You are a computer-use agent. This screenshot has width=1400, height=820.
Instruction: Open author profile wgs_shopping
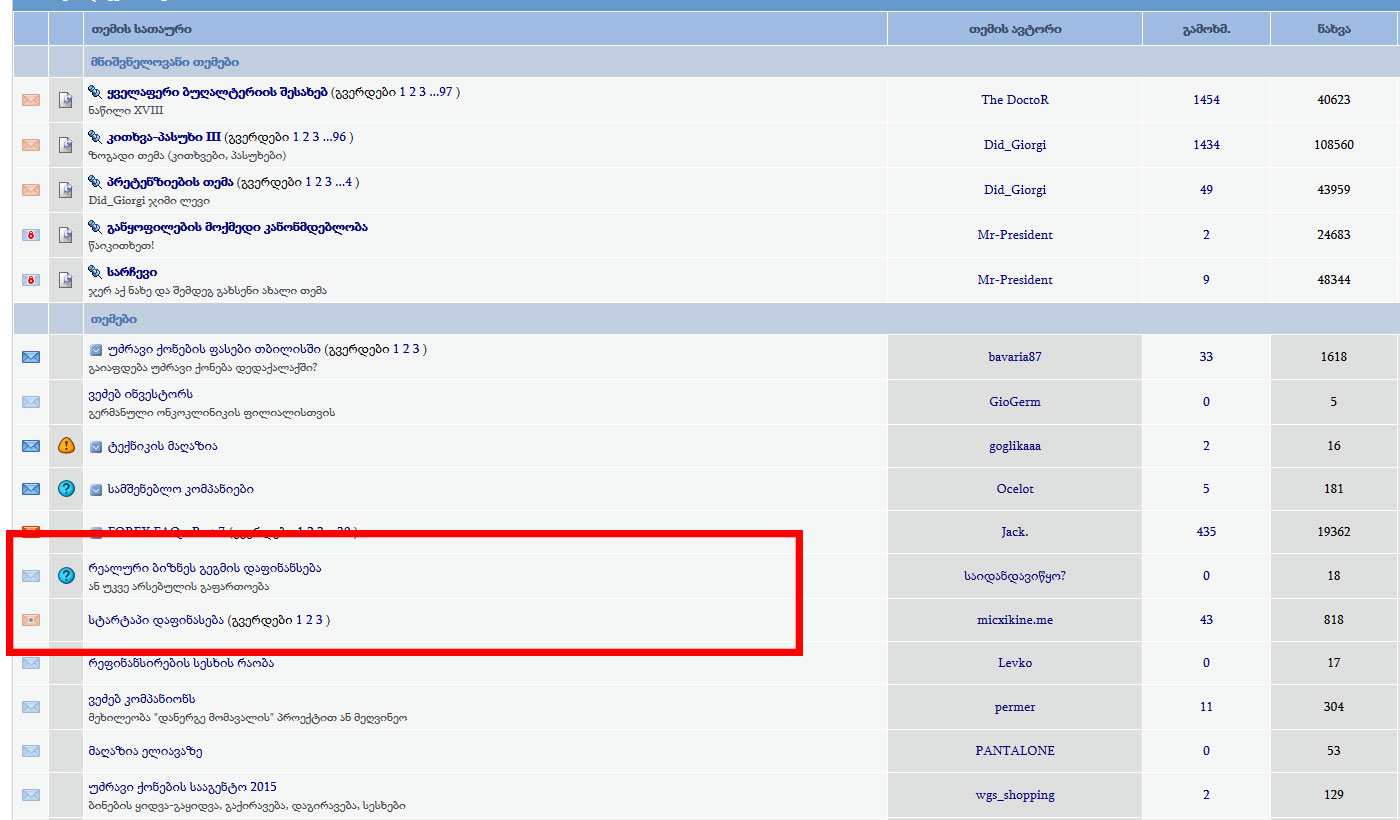pos(1015,795)
